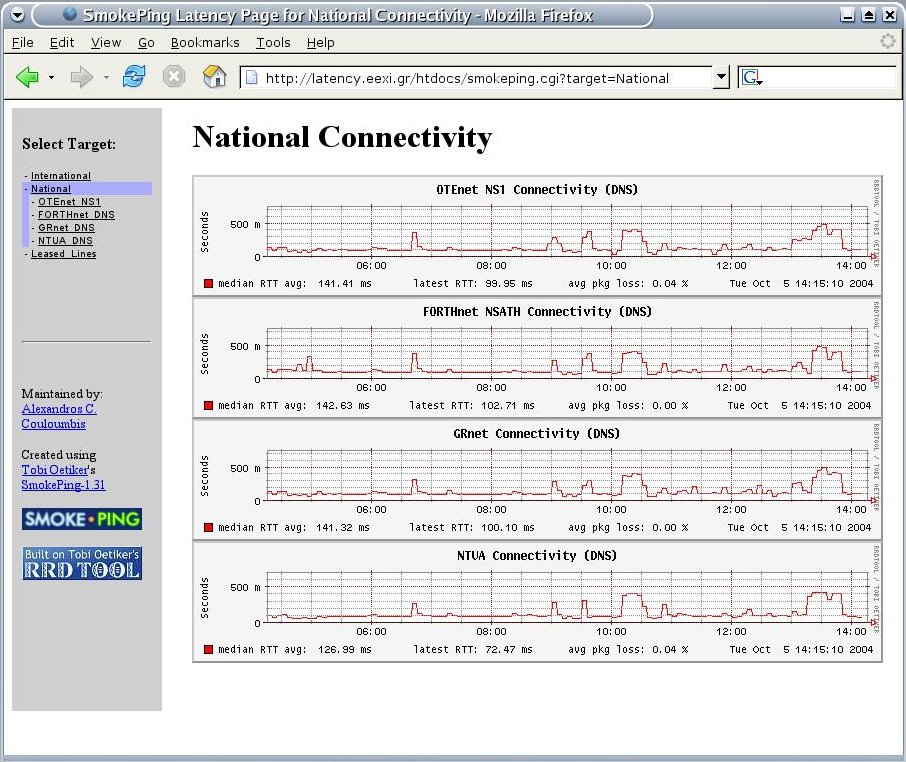Go to the Home page icon
The width and height of the screenshot is (906, 762).
point(214,76)
